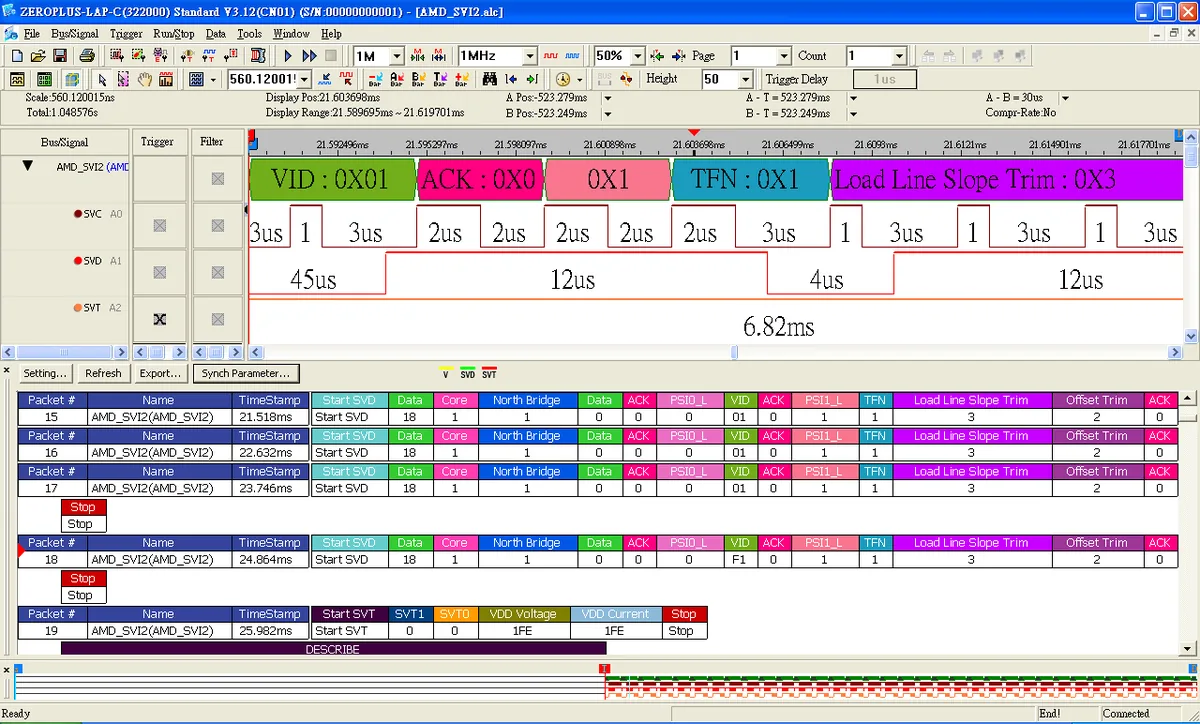Click the Repetitive Run double-arrow icon
Screen dimensions: 1200x724
[x=309, y=56]
